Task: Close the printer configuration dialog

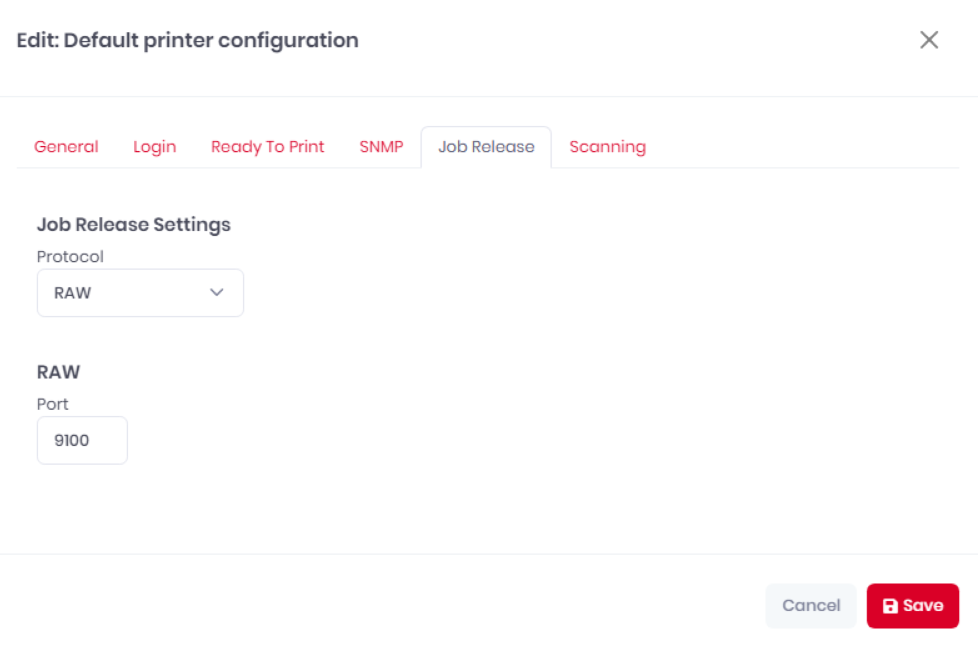Action: pos(929,40)
